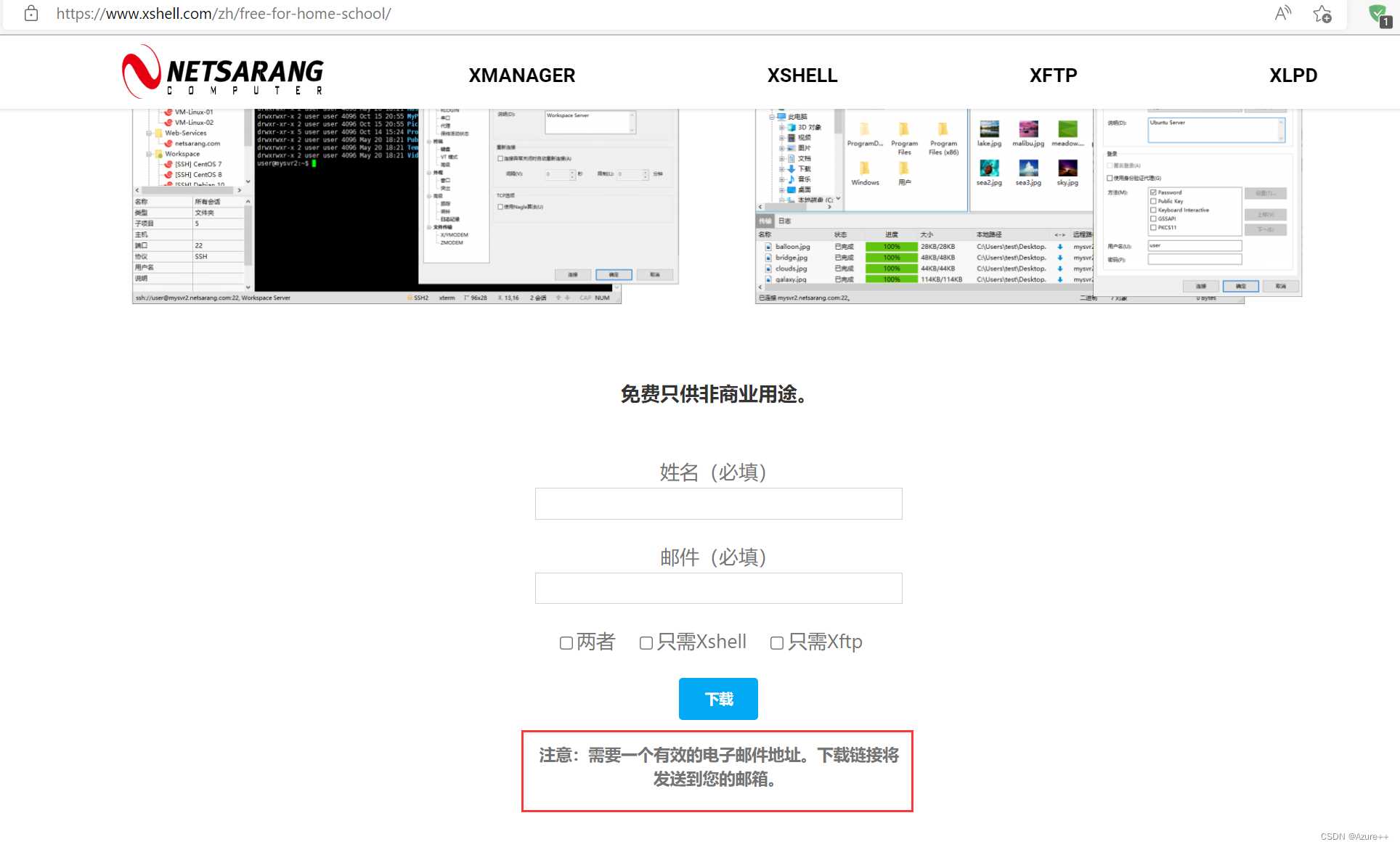Click the 免费只供非商业用途 heading text
The height and width of the screenshot is (847, 1400).
[713, 394]
